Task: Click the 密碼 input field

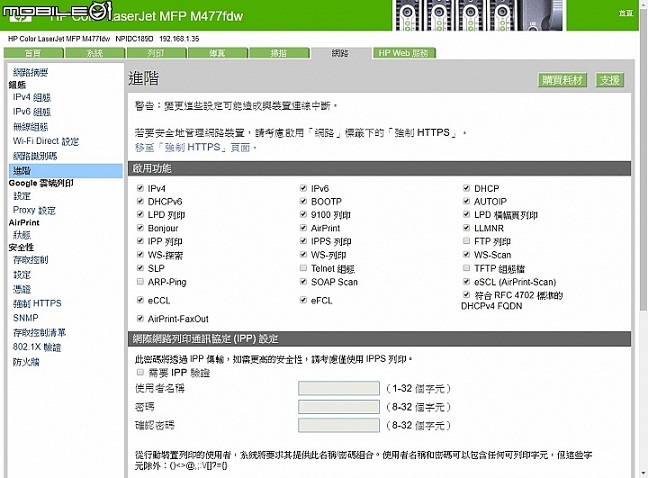Action: 339,407
